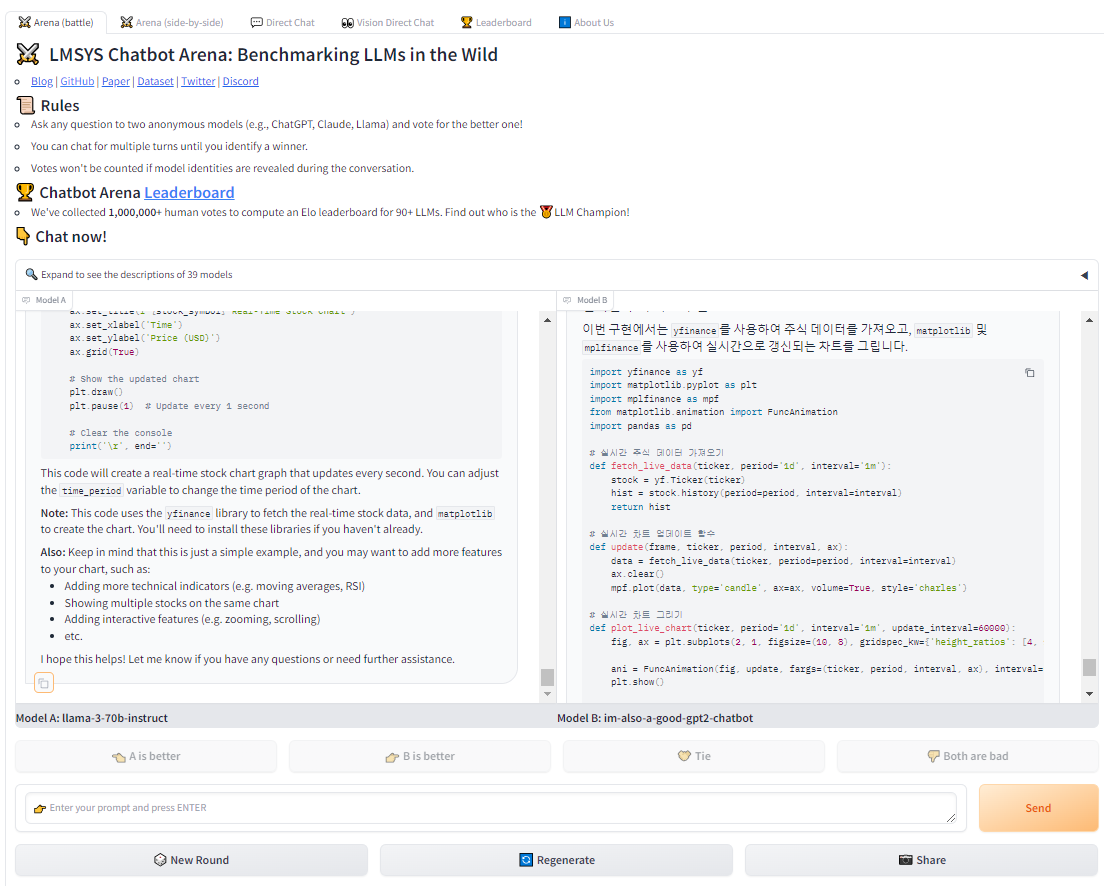Vote that B is better
Viewport: 1104px width, 886px height.
pyautogui.click(x=420, y=756)
